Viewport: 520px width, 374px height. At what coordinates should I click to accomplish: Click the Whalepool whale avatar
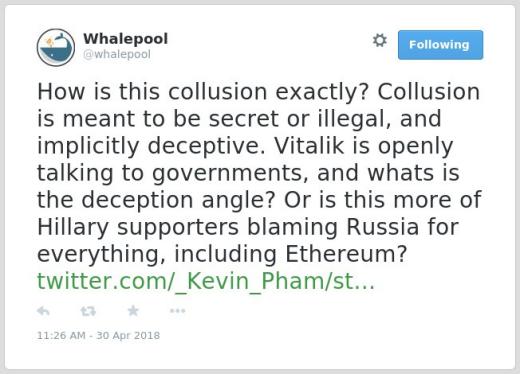pyautogui.click(x=56, y=47)
